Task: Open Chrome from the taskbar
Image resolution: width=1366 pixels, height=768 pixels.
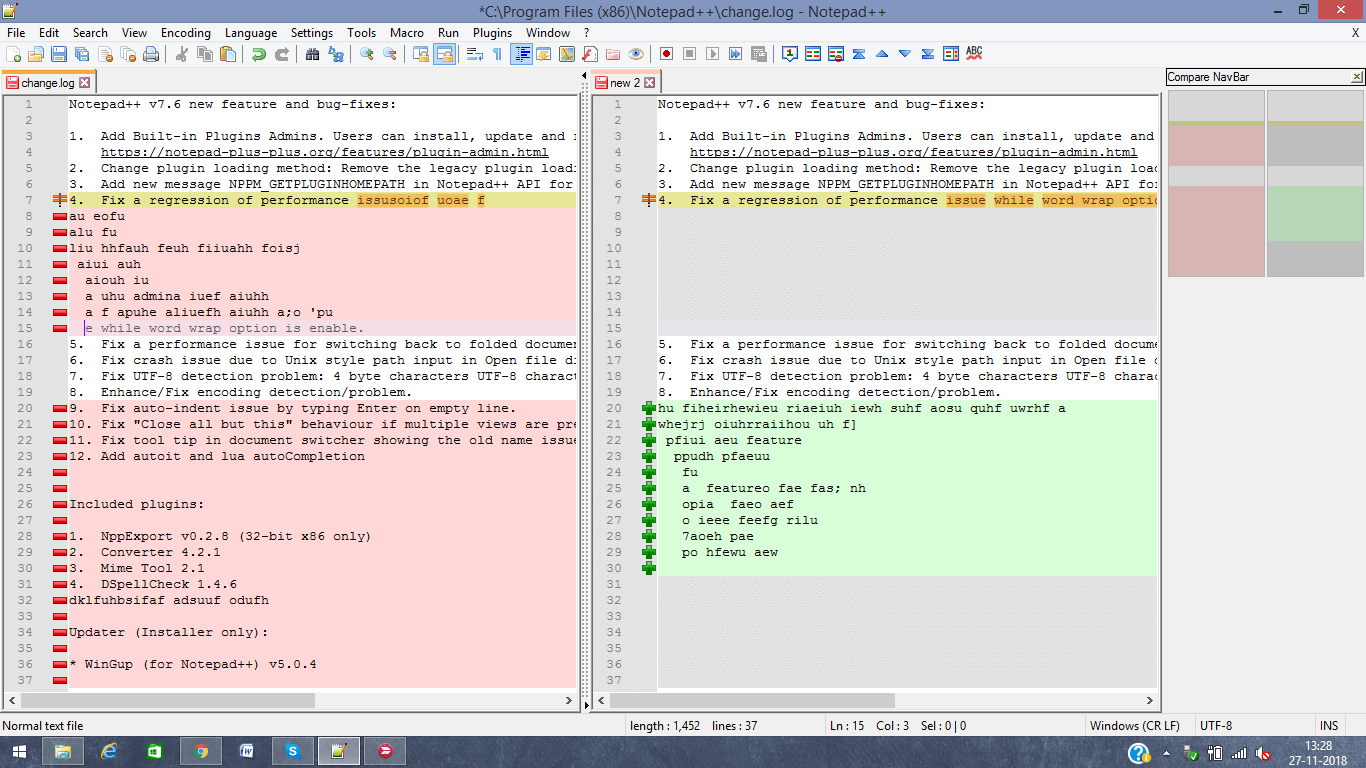Action: tap(201, 751)
